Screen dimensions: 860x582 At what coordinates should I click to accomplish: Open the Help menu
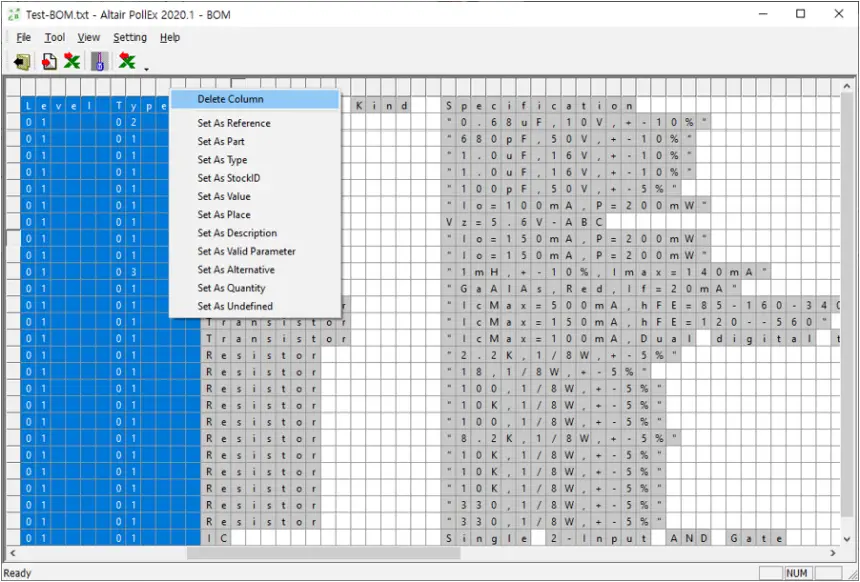point(170,37)
